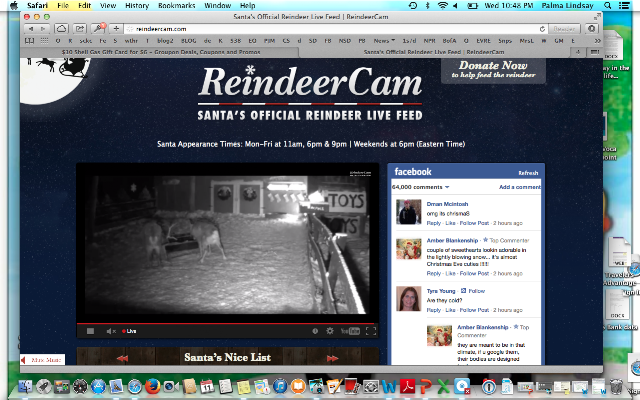640x400 pixels.
Task: Open Trash in the Dock
Action: point(616,386)
